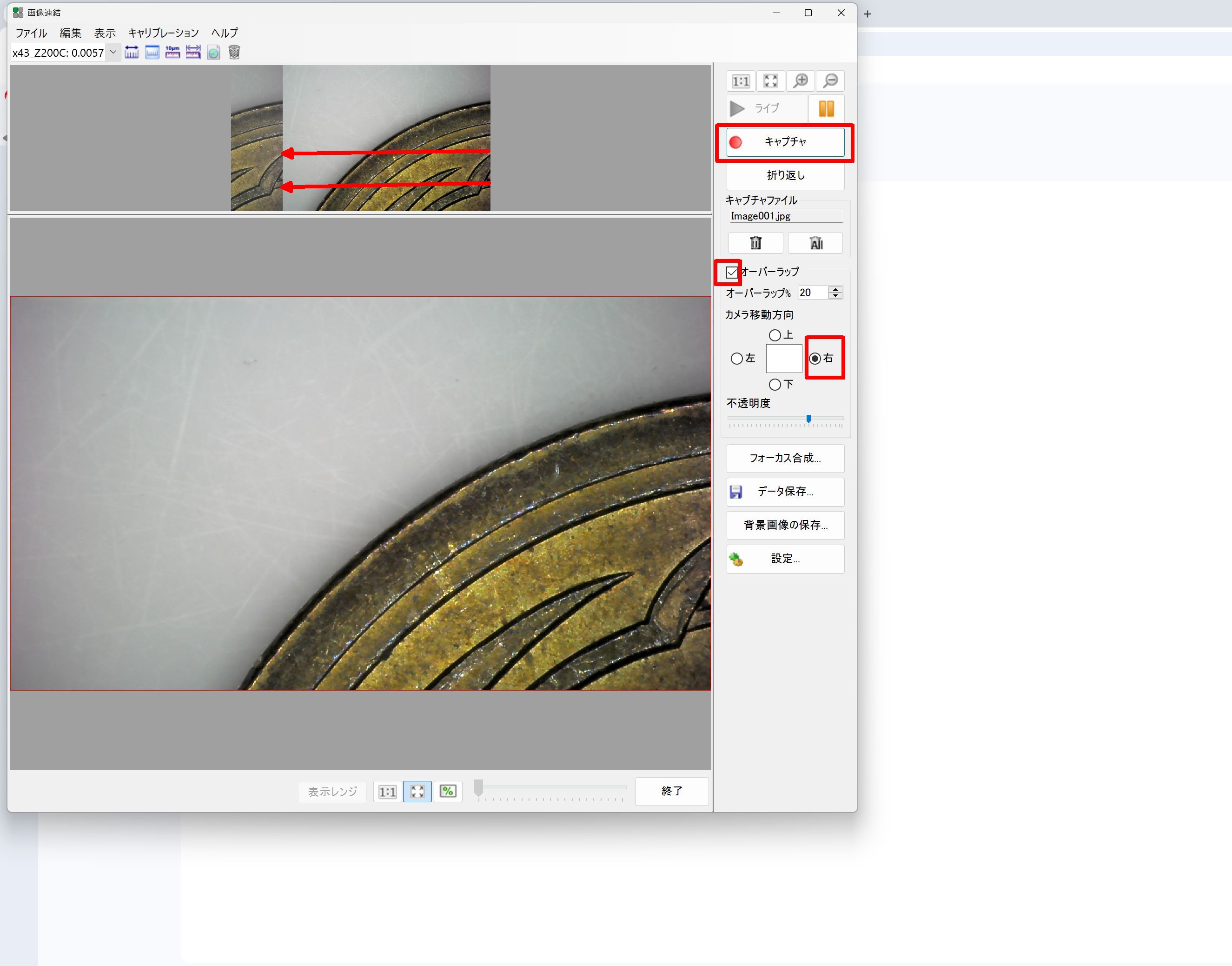Click the 表示レンジ button
The height and width of the screenshot is (966, 1232).
click(332, 792)
